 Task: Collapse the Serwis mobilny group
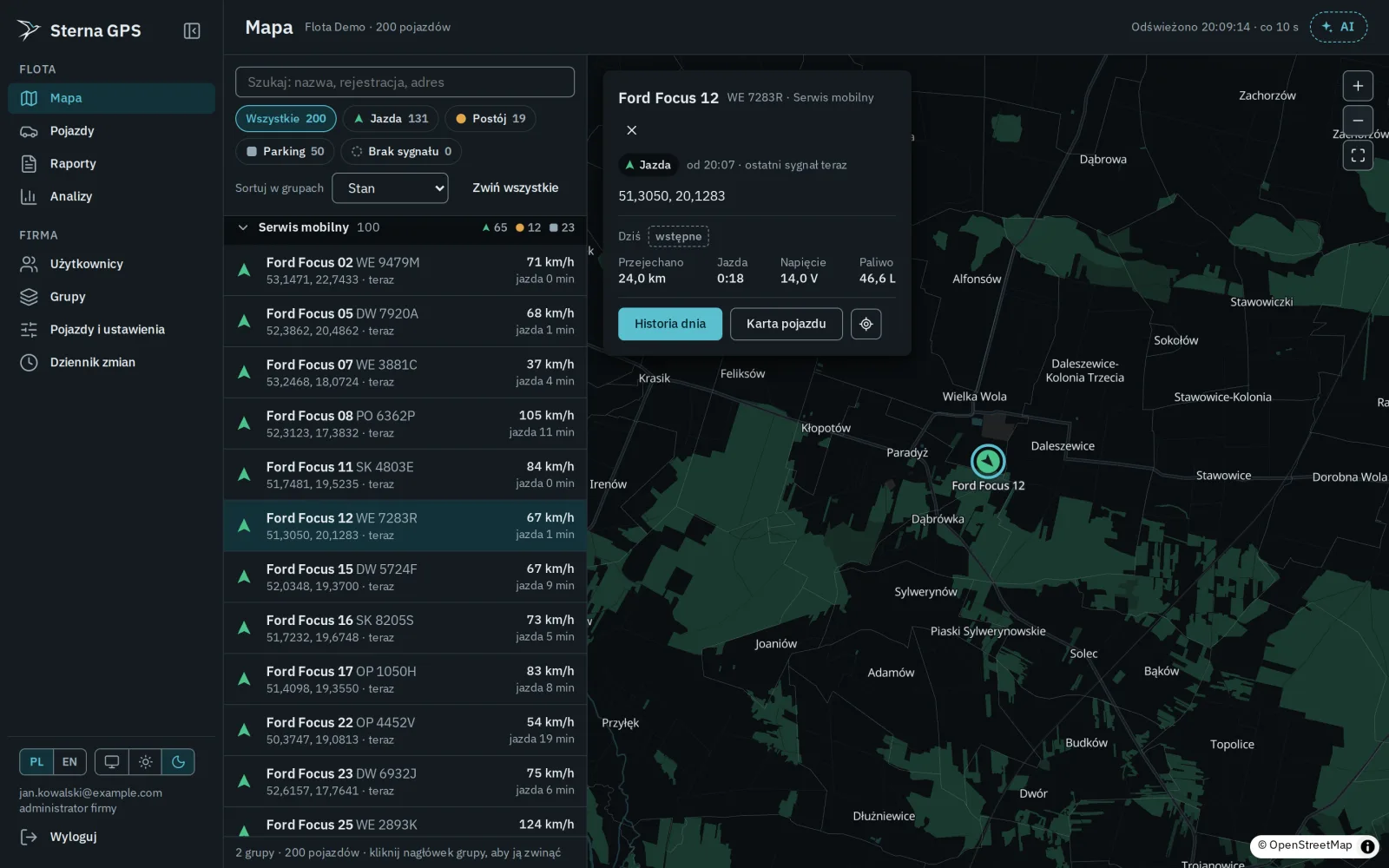pos(405,227)
